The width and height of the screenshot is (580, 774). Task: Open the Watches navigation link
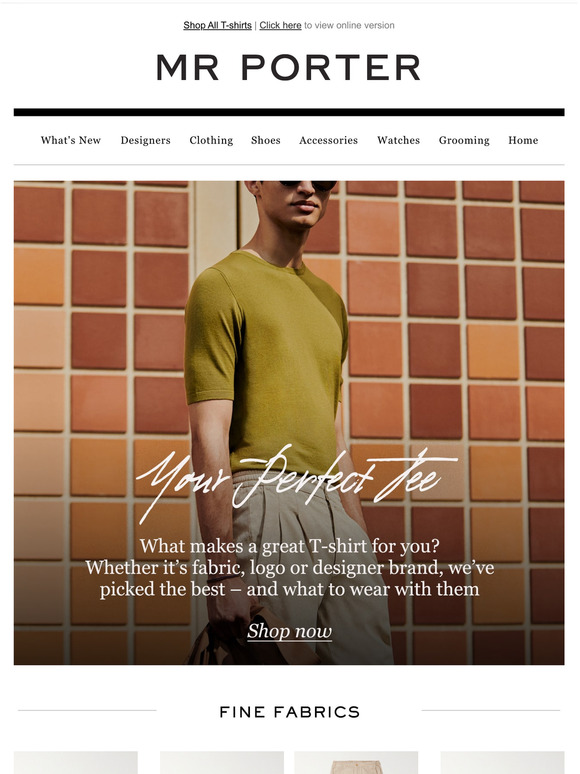[398, 140]
